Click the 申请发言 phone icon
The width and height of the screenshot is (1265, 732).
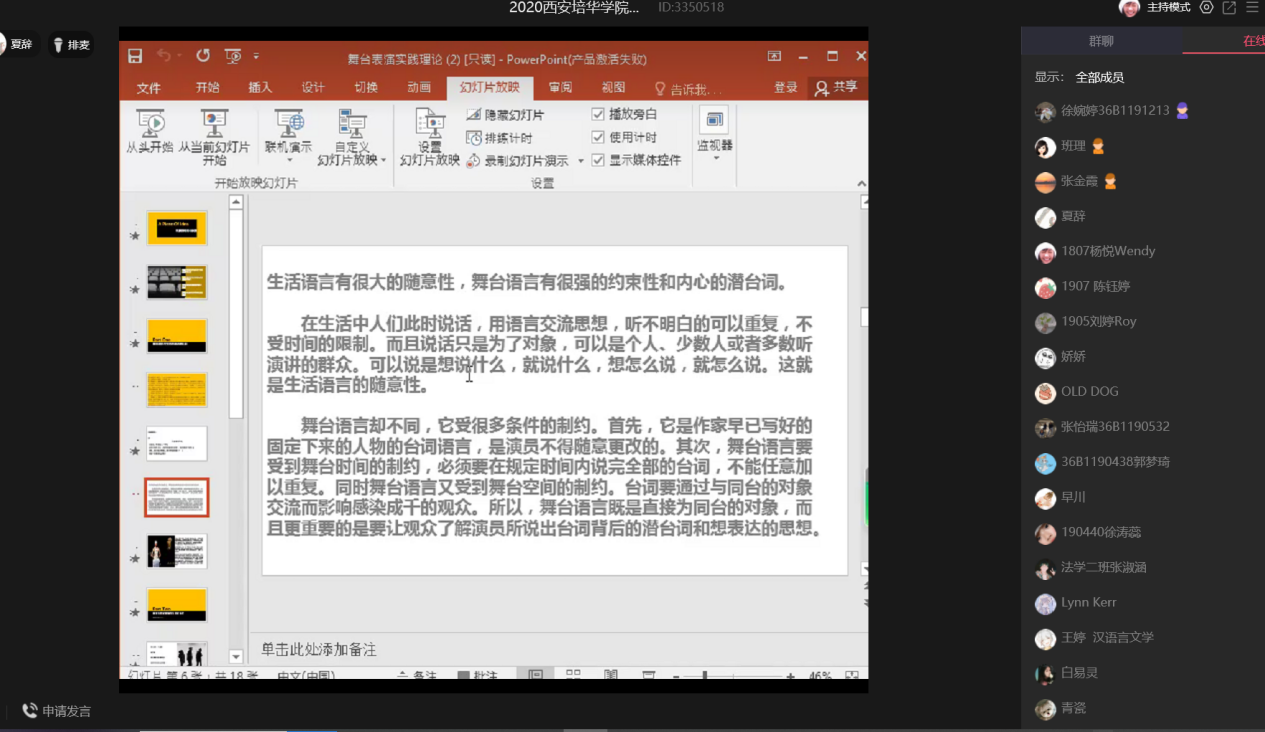click(x=30, y=711)
